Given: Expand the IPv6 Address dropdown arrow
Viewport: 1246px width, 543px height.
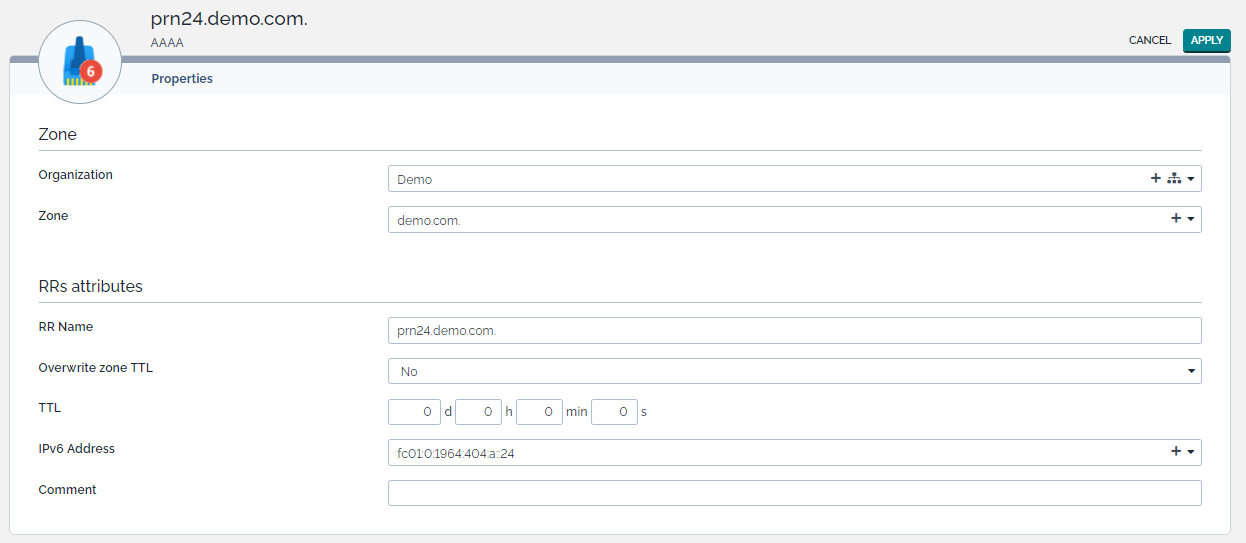Looking at the screenshot, I should click(x=1191, y=453).
